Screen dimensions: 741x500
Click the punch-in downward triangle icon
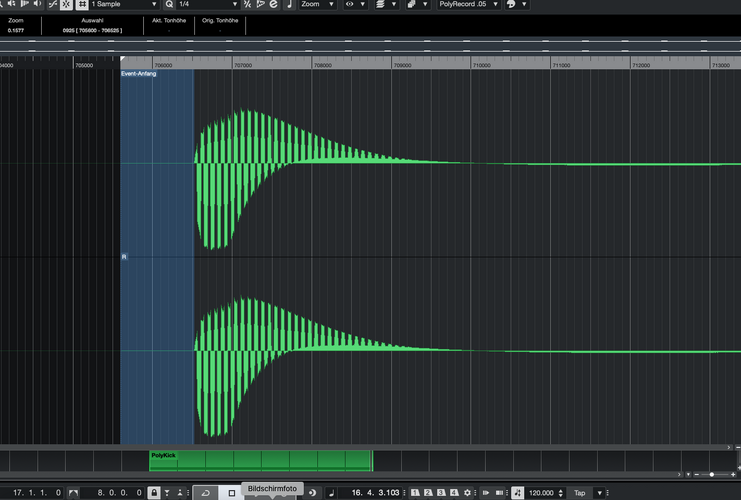pos(167,493)
